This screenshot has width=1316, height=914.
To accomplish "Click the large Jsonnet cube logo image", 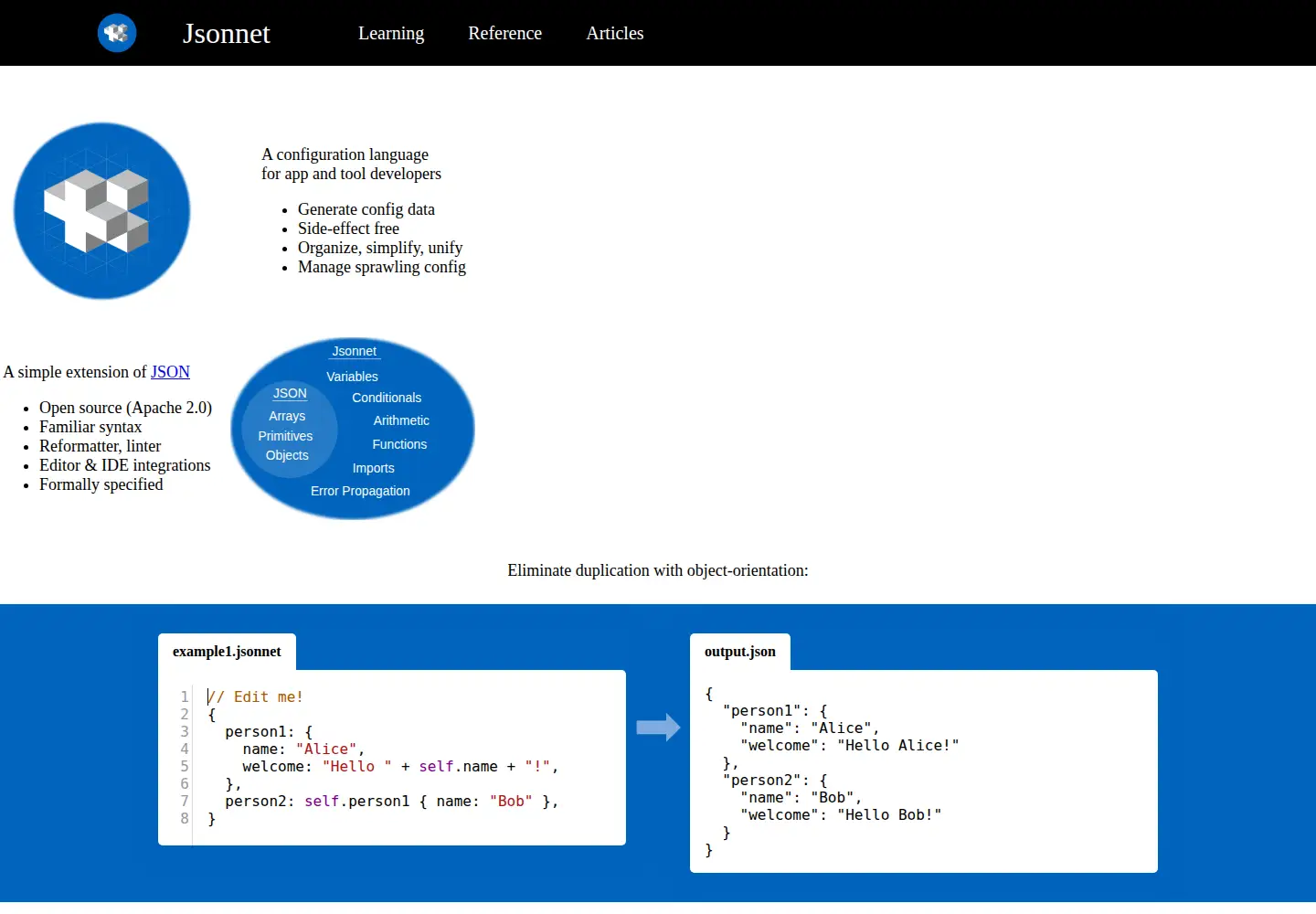I will point(101,211).
